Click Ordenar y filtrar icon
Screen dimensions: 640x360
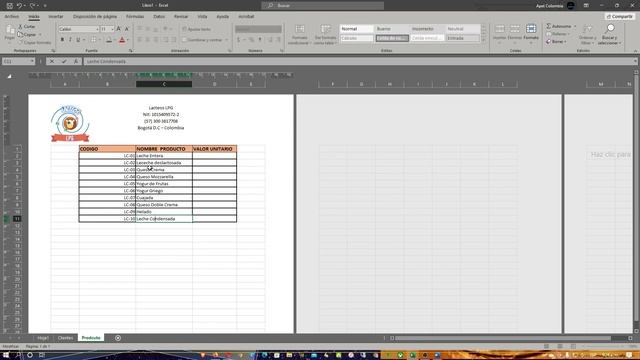pyautogui.click(x=588, y=29)
